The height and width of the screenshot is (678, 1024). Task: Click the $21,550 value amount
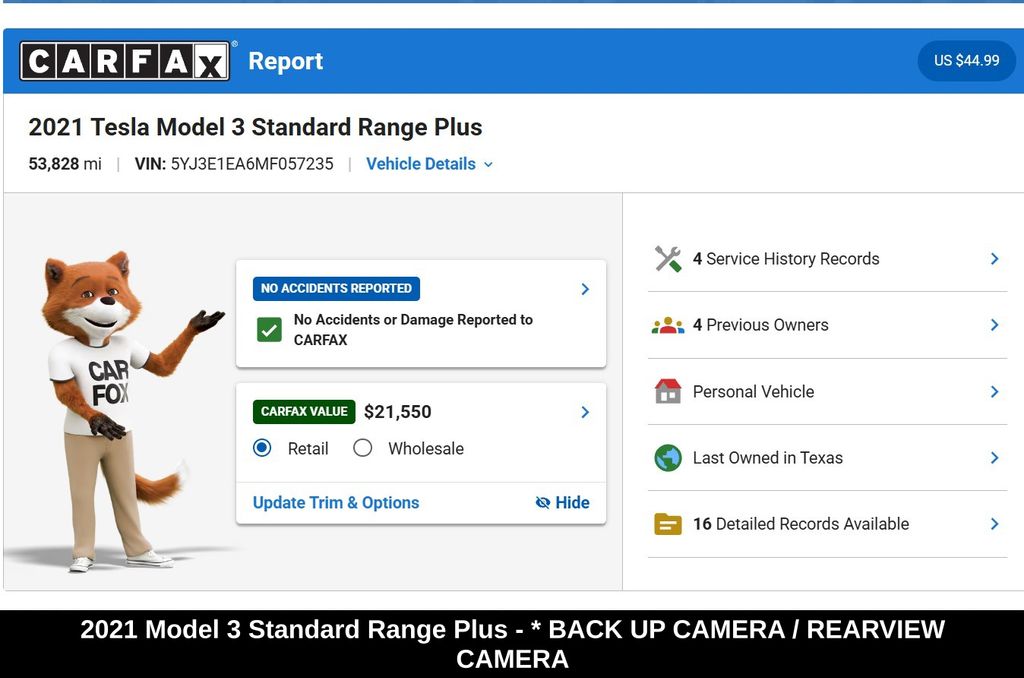tap(397, 412)
